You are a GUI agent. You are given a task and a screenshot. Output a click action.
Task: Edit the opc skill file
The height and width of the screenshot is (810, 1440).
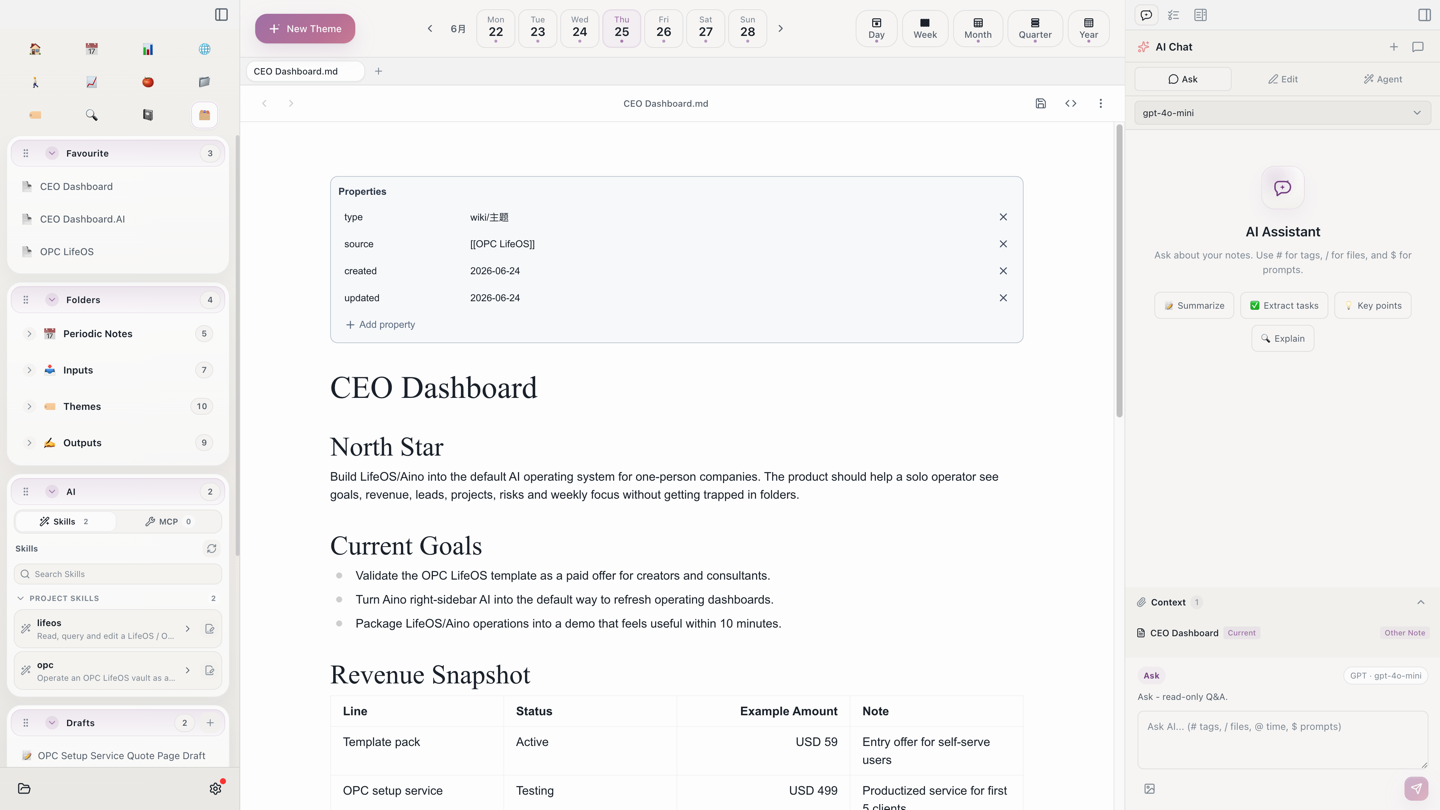pos(209,671)
